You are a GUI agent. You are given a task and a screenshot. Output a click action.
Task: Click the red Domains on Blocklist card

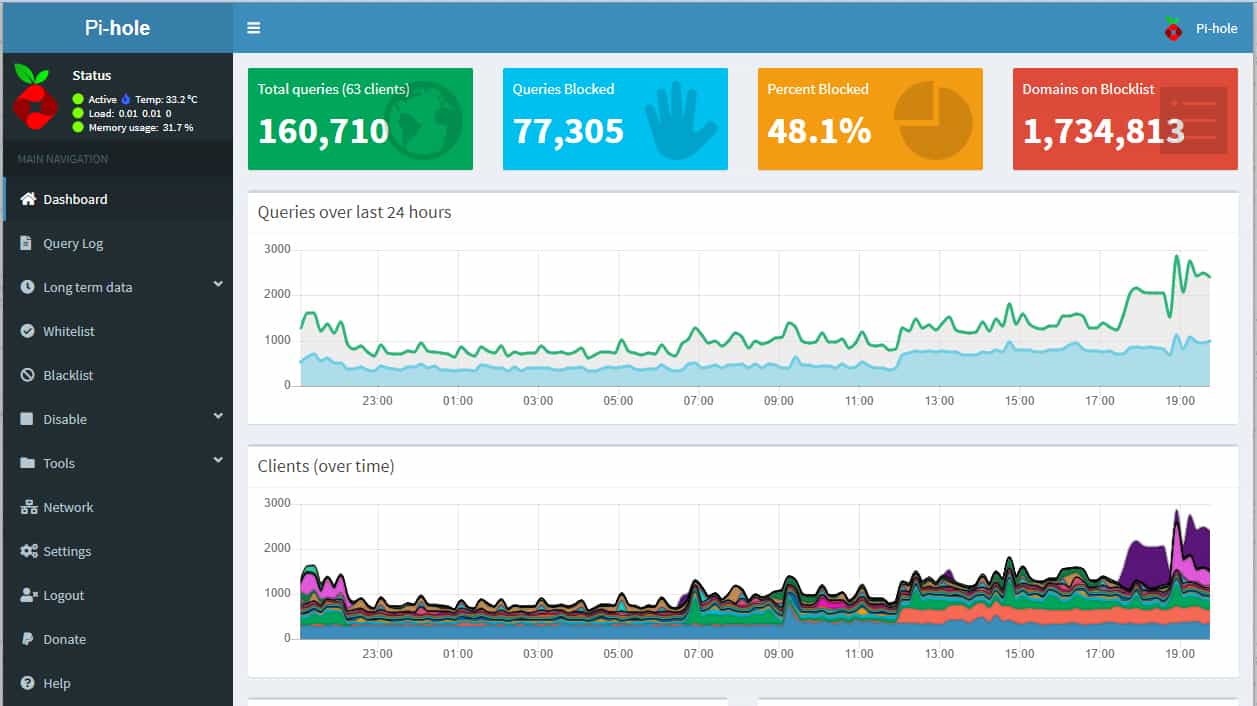click(x=1125, y=119)
